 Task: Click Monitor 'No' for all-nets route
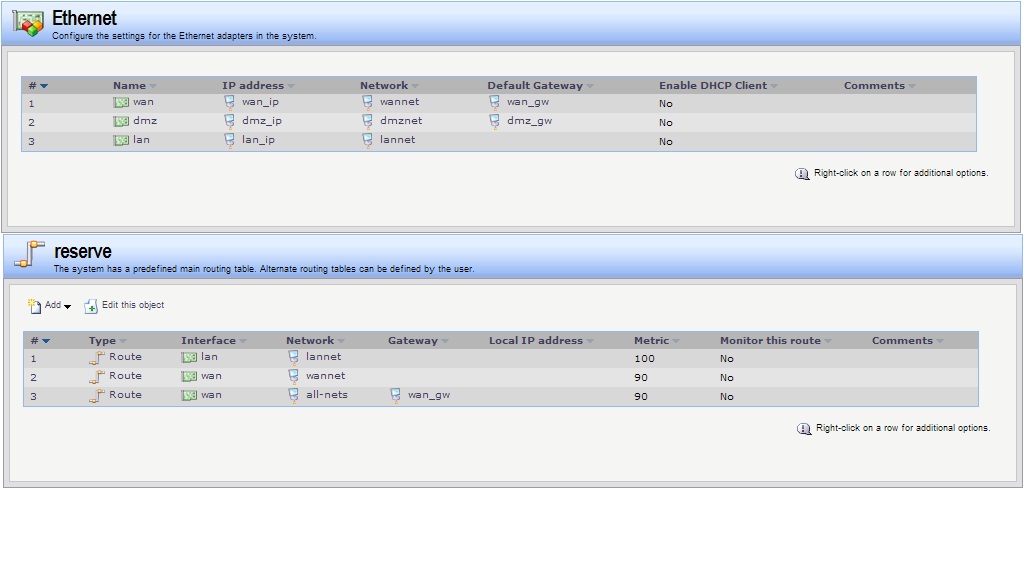tap(726, 397)
